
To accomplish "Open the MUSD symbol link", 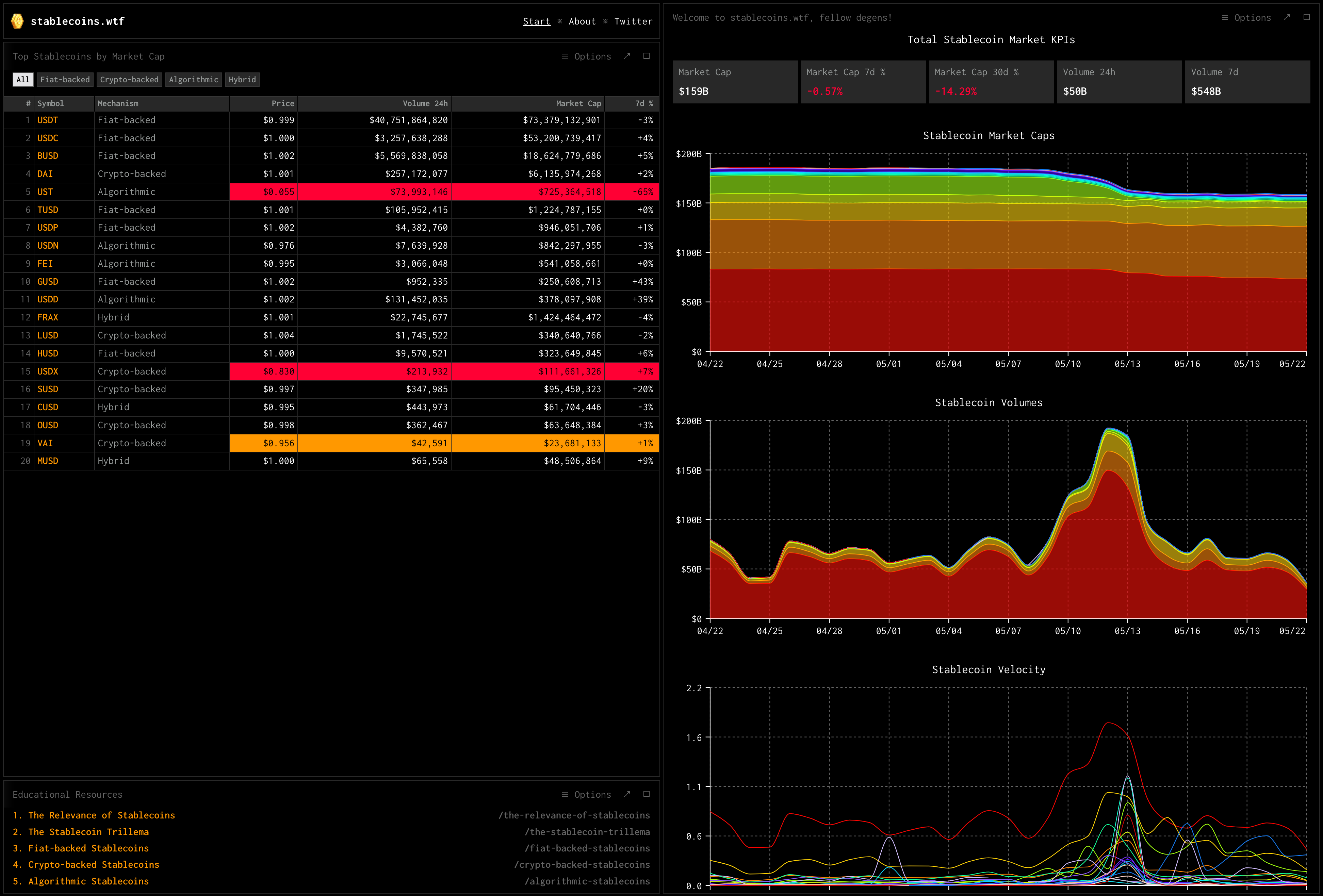I will pos(48,461).
